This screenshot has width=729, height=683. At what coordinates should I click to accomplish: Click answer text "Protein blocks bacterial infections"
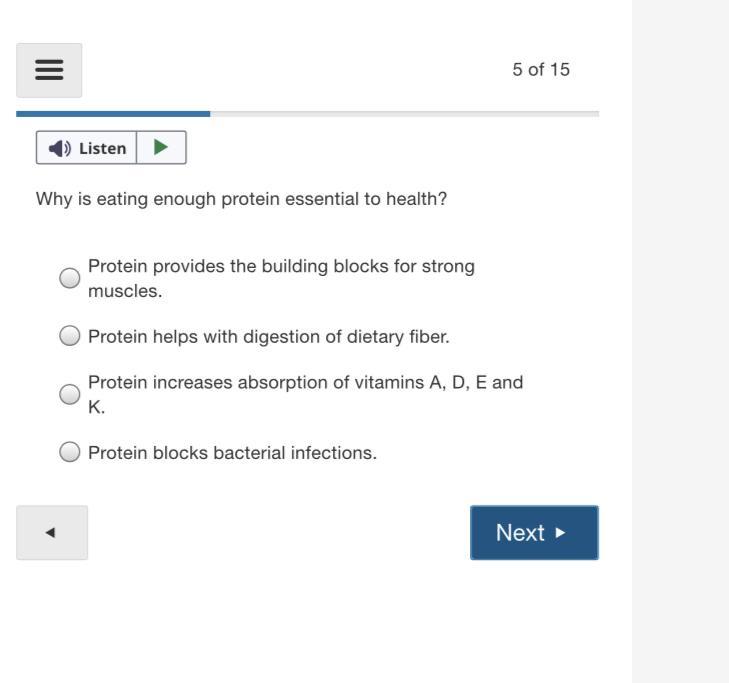(232, 453)
